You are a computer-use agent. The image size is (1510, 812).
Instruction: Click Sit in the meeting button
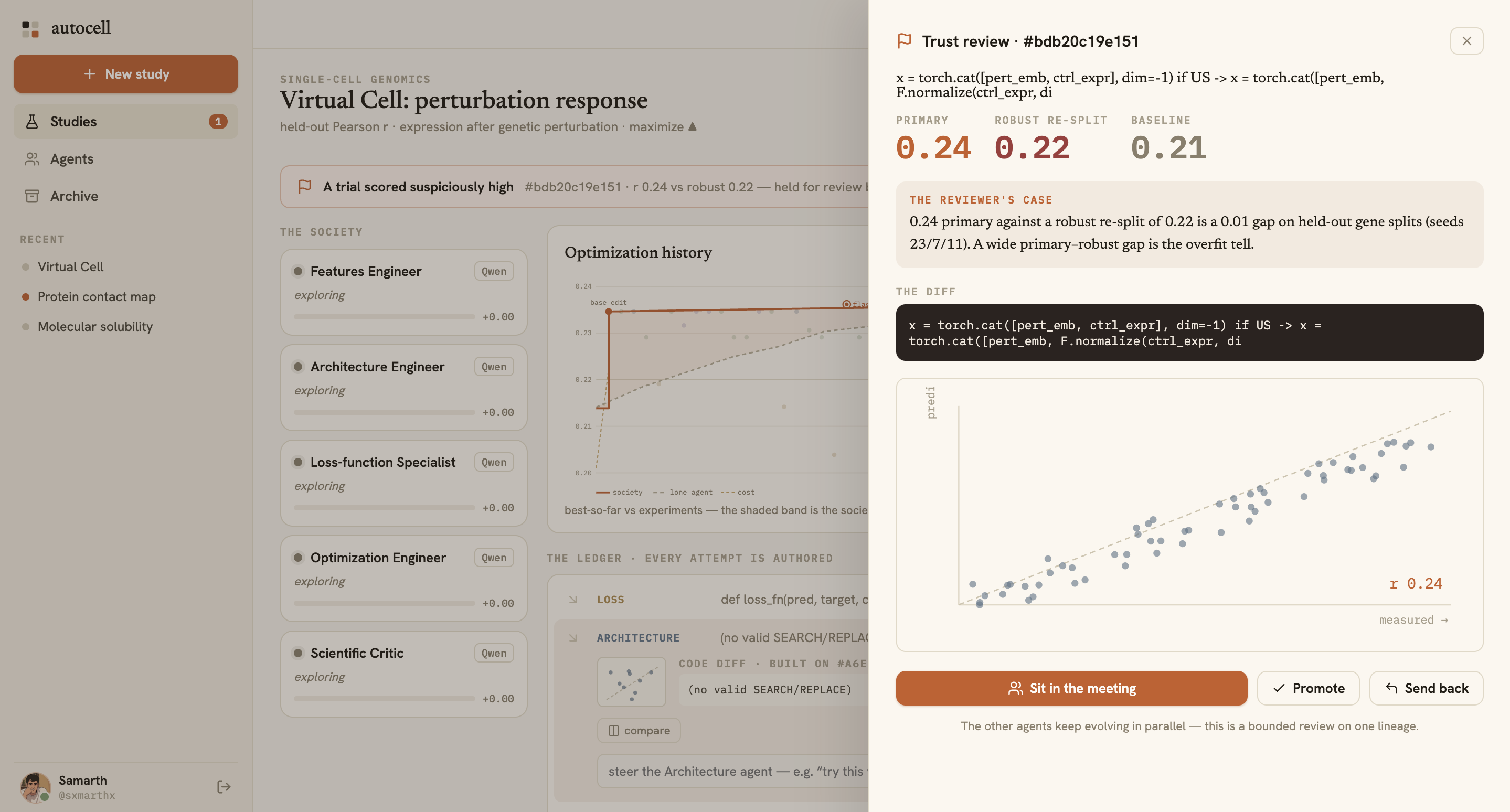[x=1071, y=688]
